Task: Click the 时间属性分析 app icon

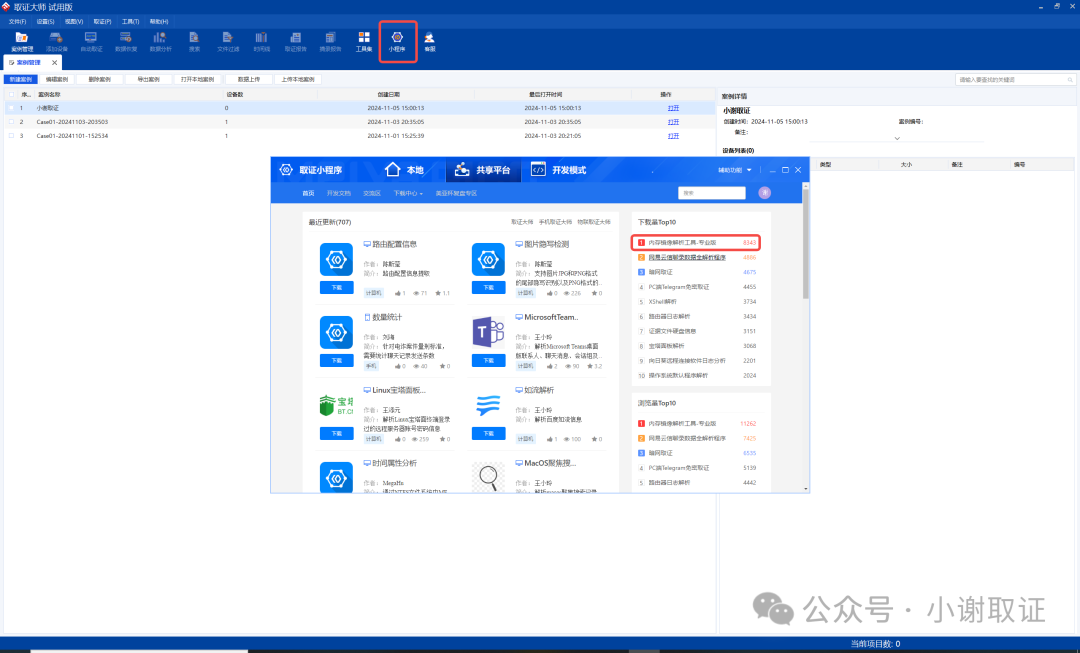Action: click(x=336, y=477)
